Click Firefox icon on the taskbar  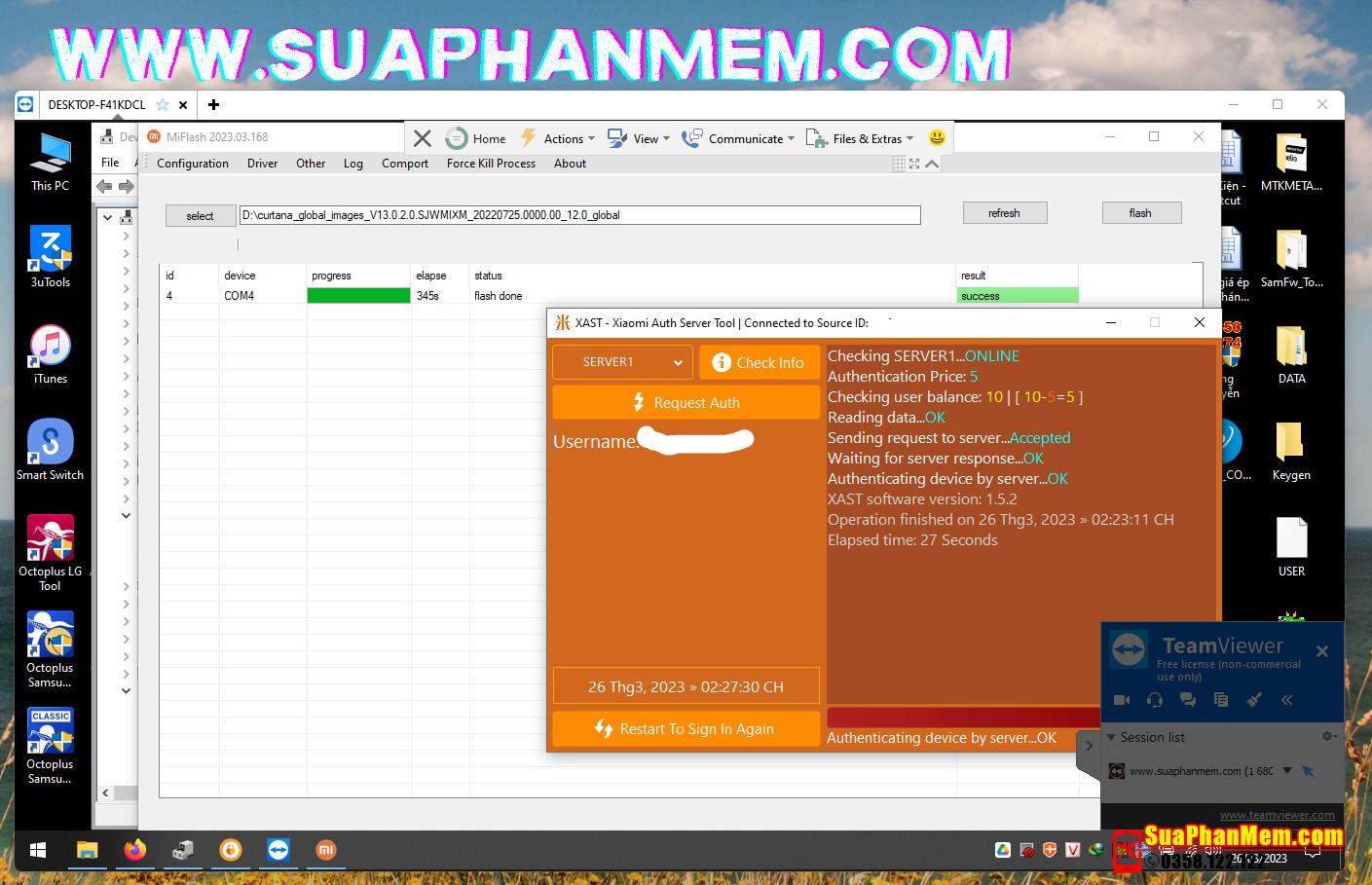coord(135,850)
